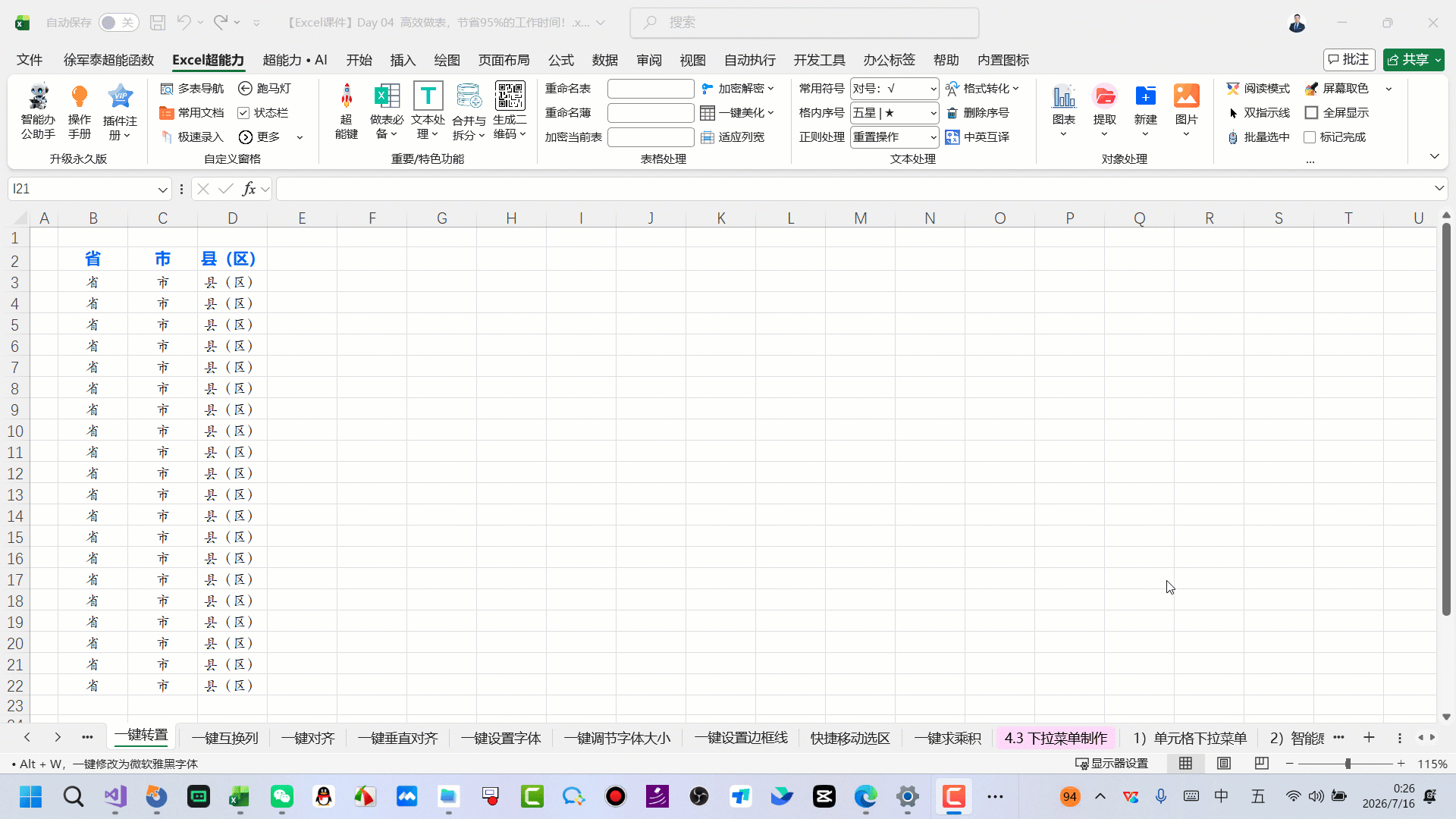Expand the 常用符号 dropdown
Viewport: 1456px width, 819px height.
[933, 89]
